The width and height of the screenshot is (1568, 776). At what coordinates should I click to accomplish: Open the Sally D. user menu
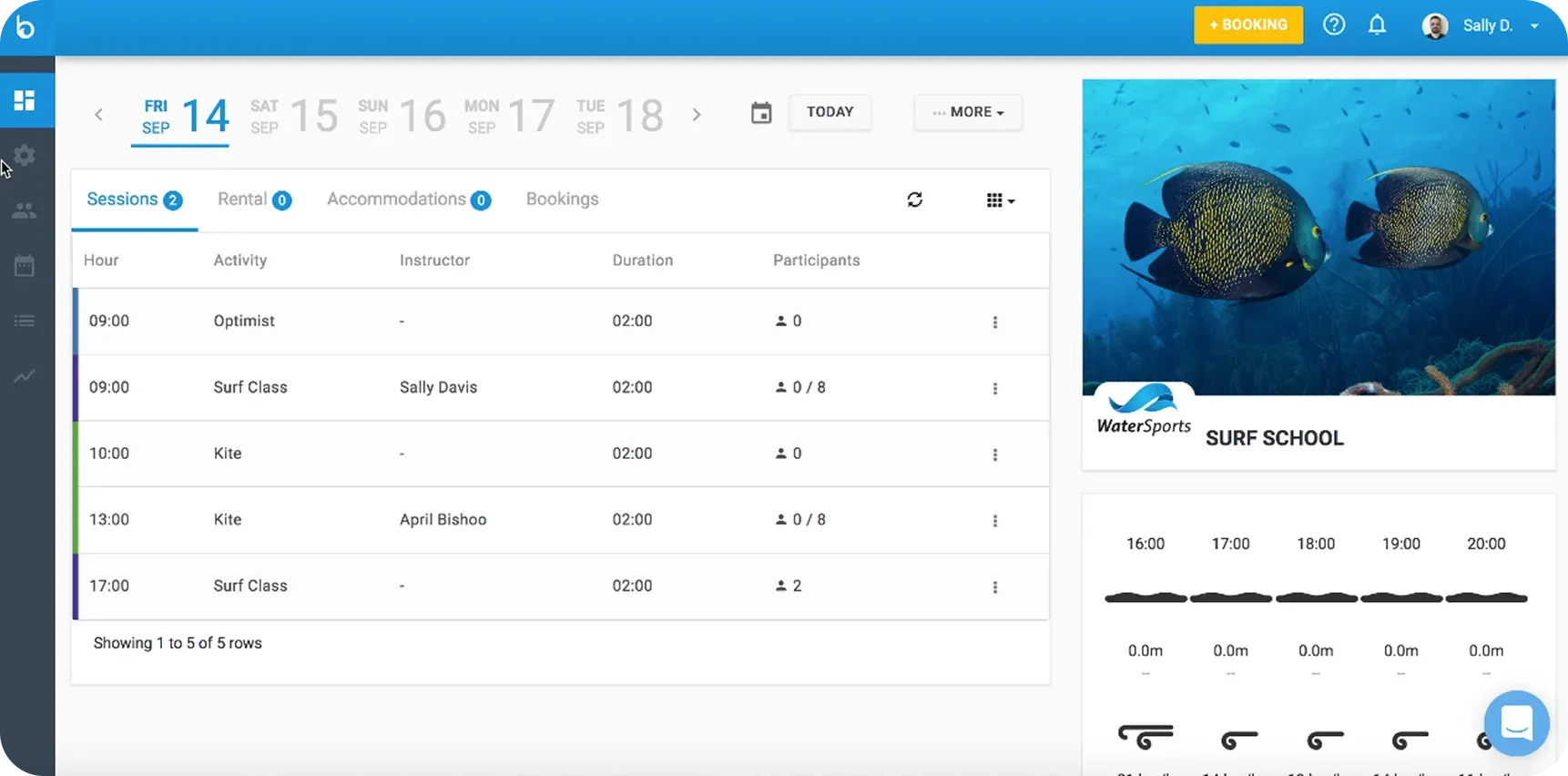[1481, 26]
